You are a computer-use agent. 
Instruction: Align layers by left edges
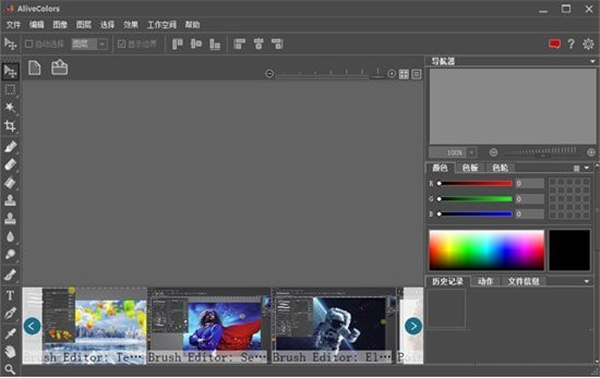coord(240,44)
